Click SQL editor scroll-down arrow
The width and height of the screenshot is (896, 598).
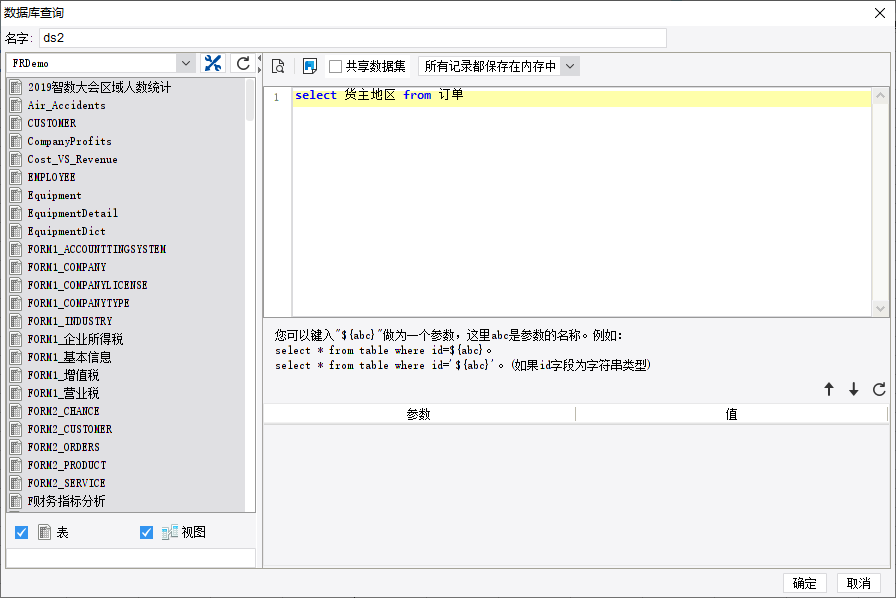[x=880, y=309]
